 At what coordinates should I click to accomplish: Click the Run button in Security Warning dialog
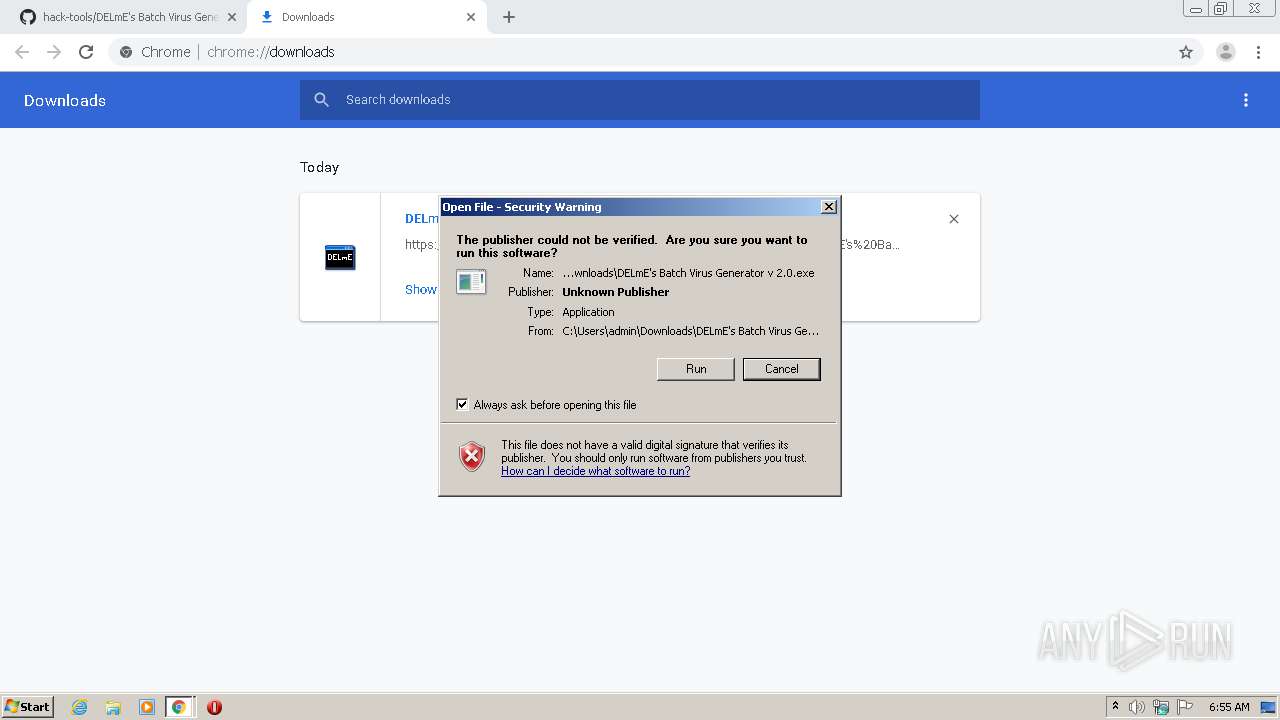coord(696,369)
